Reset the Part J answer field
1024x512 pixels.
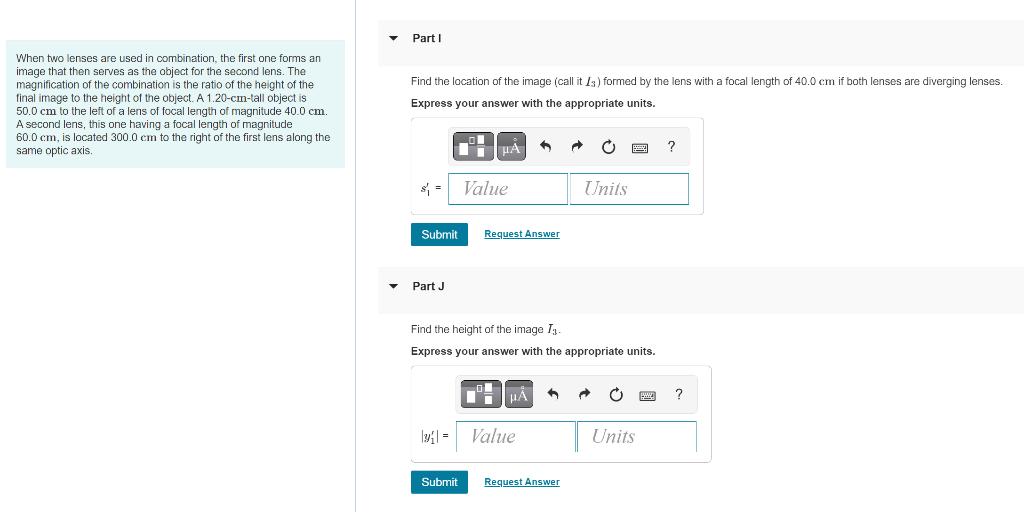click(616, 395)
